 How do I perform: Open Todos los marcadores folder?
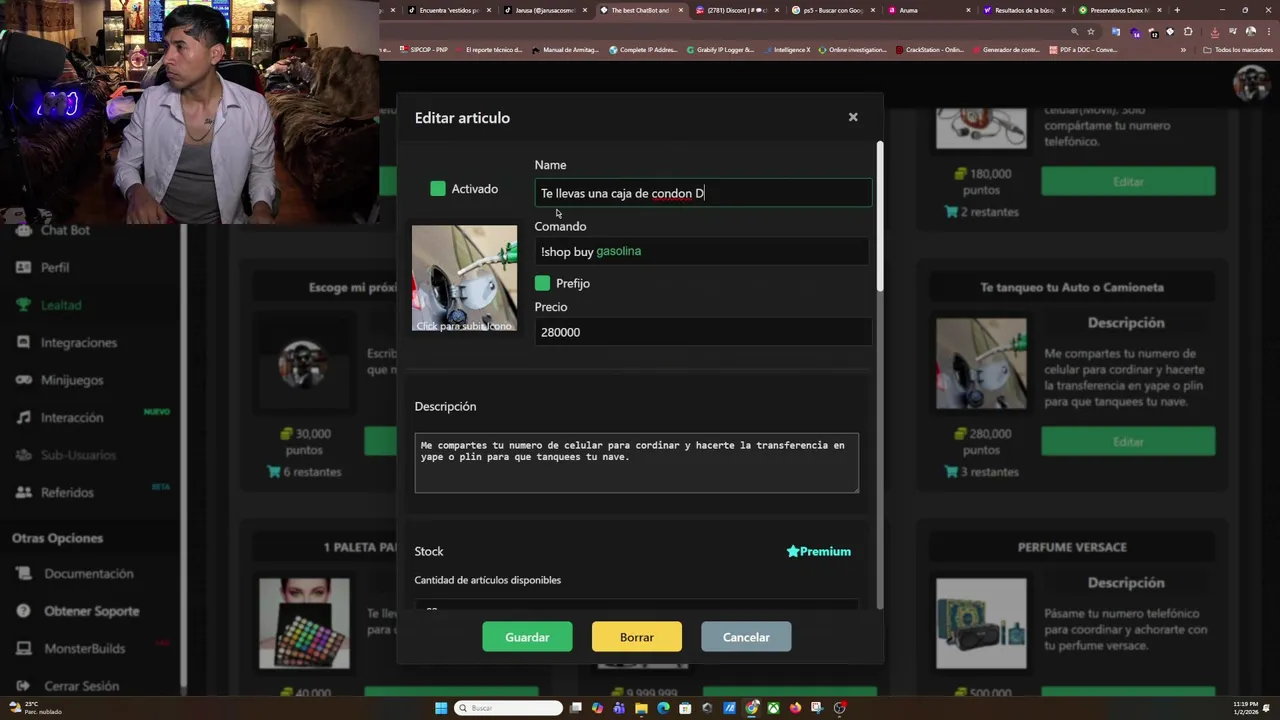[1238, 49]
